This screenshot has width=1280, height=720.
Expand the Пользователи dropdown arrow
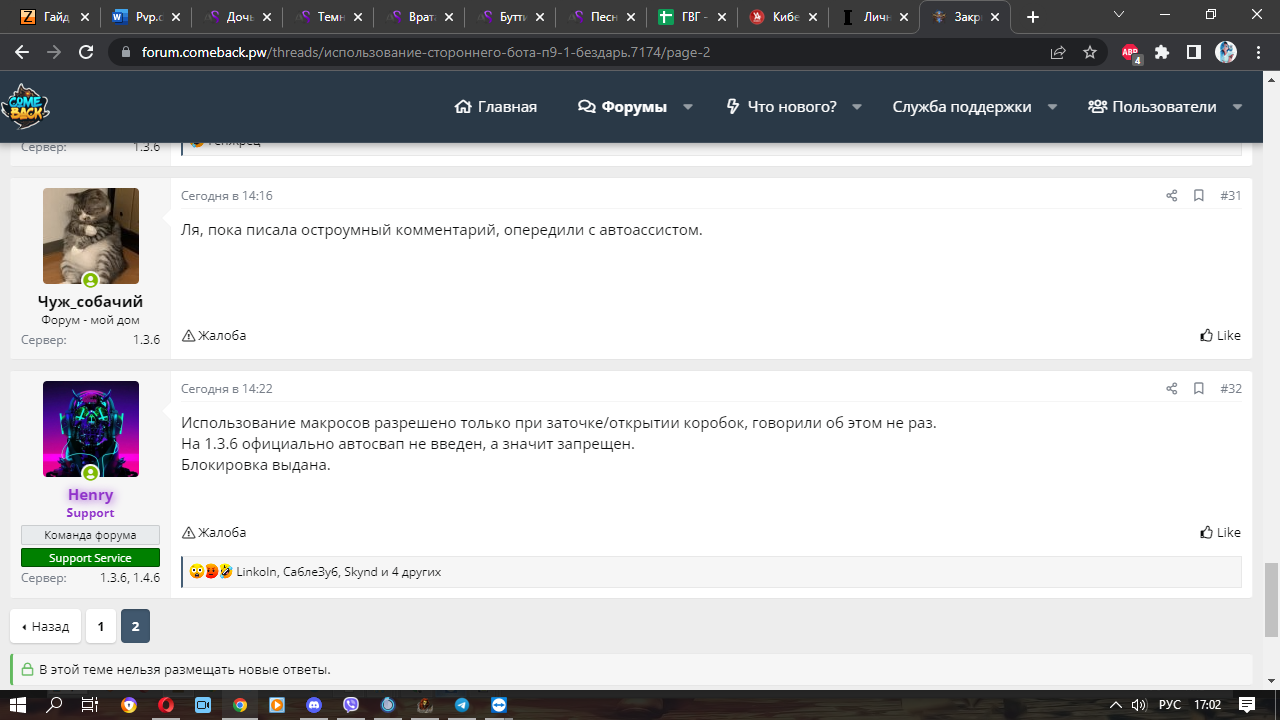click(1237, 107)
